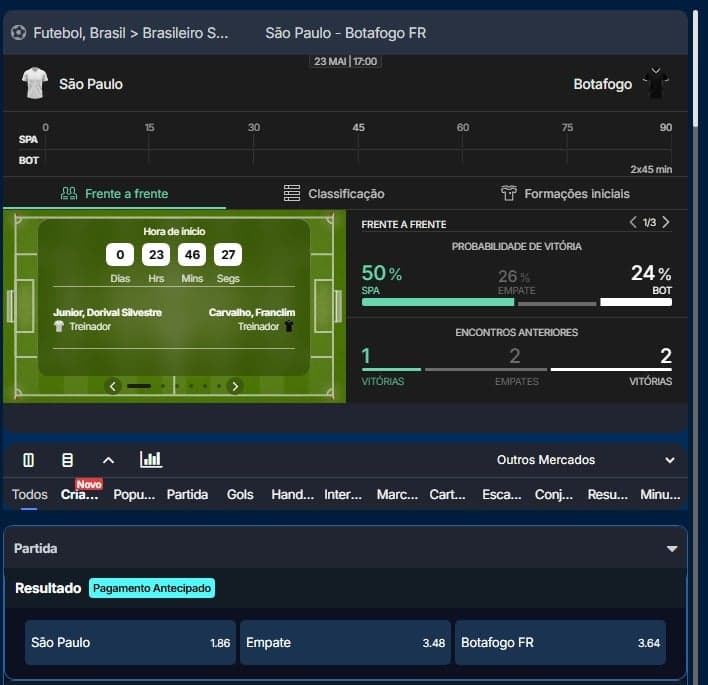Click the Empate 26% probability bar

pos(557,304)
